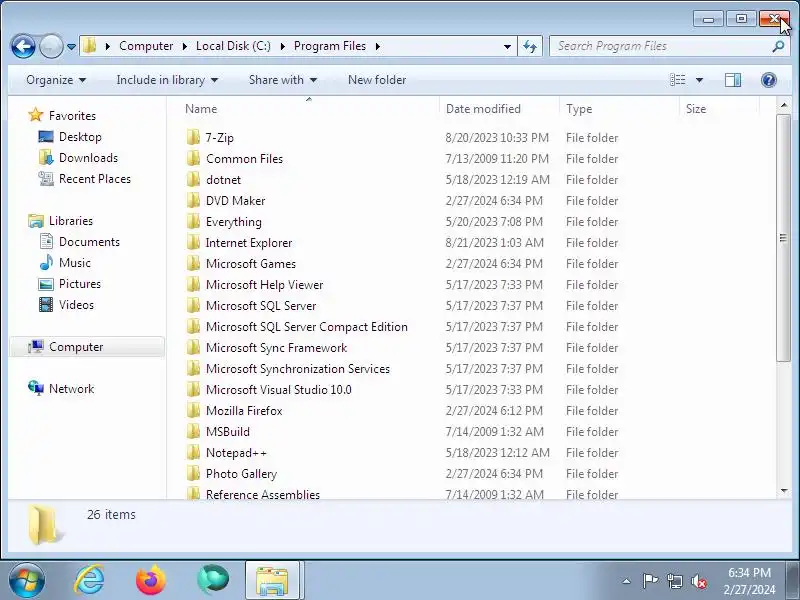Select Libraries in navigation pane
The image size is (800, 600).
click(x=70, y=221)
